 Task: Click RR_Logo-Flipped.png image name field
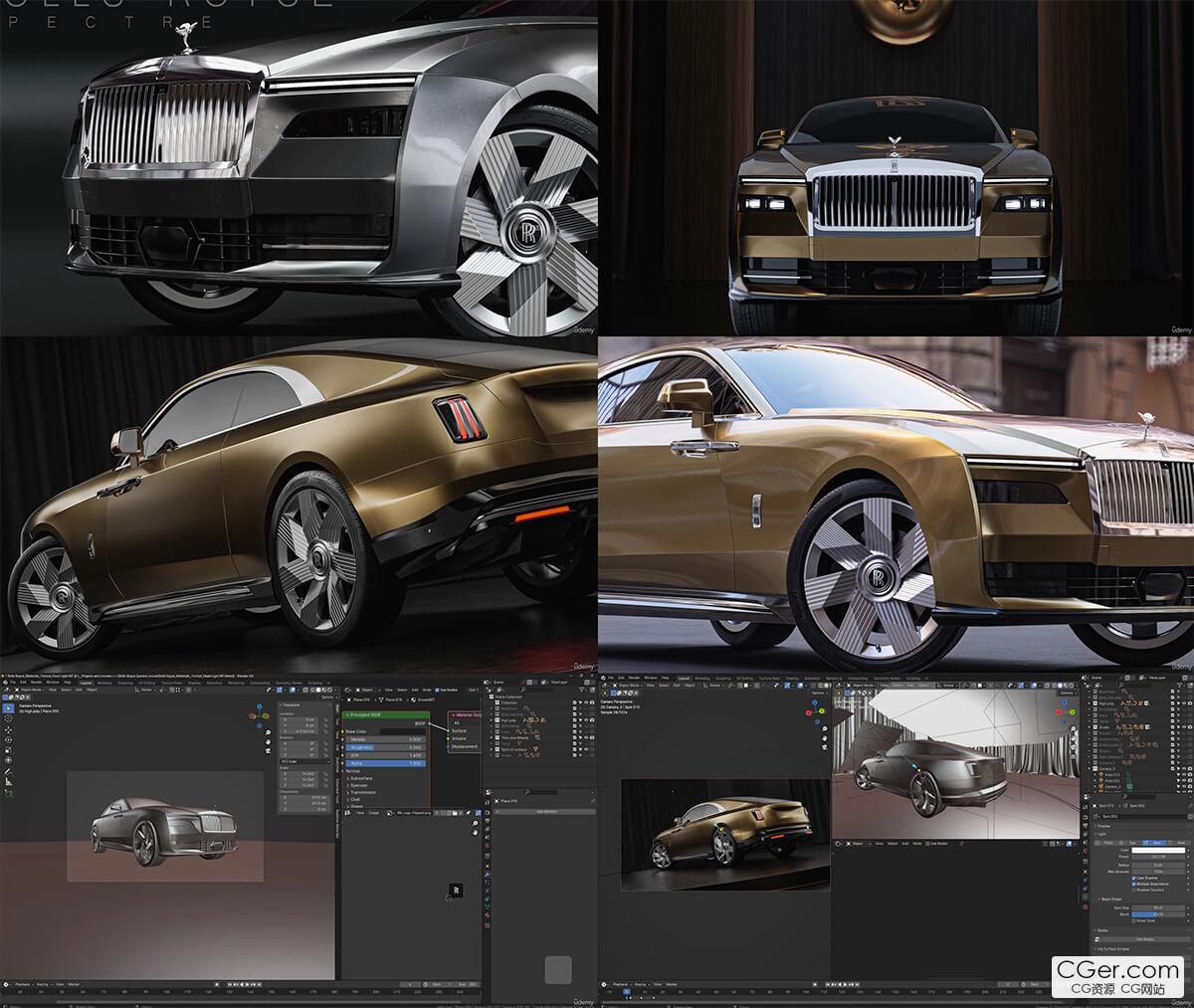coord(416,813)
